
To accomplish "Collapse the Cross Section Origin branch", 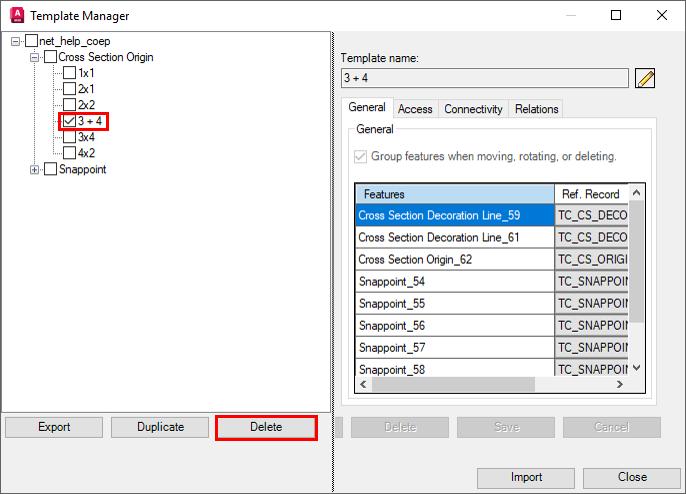I will coord(35,57).
